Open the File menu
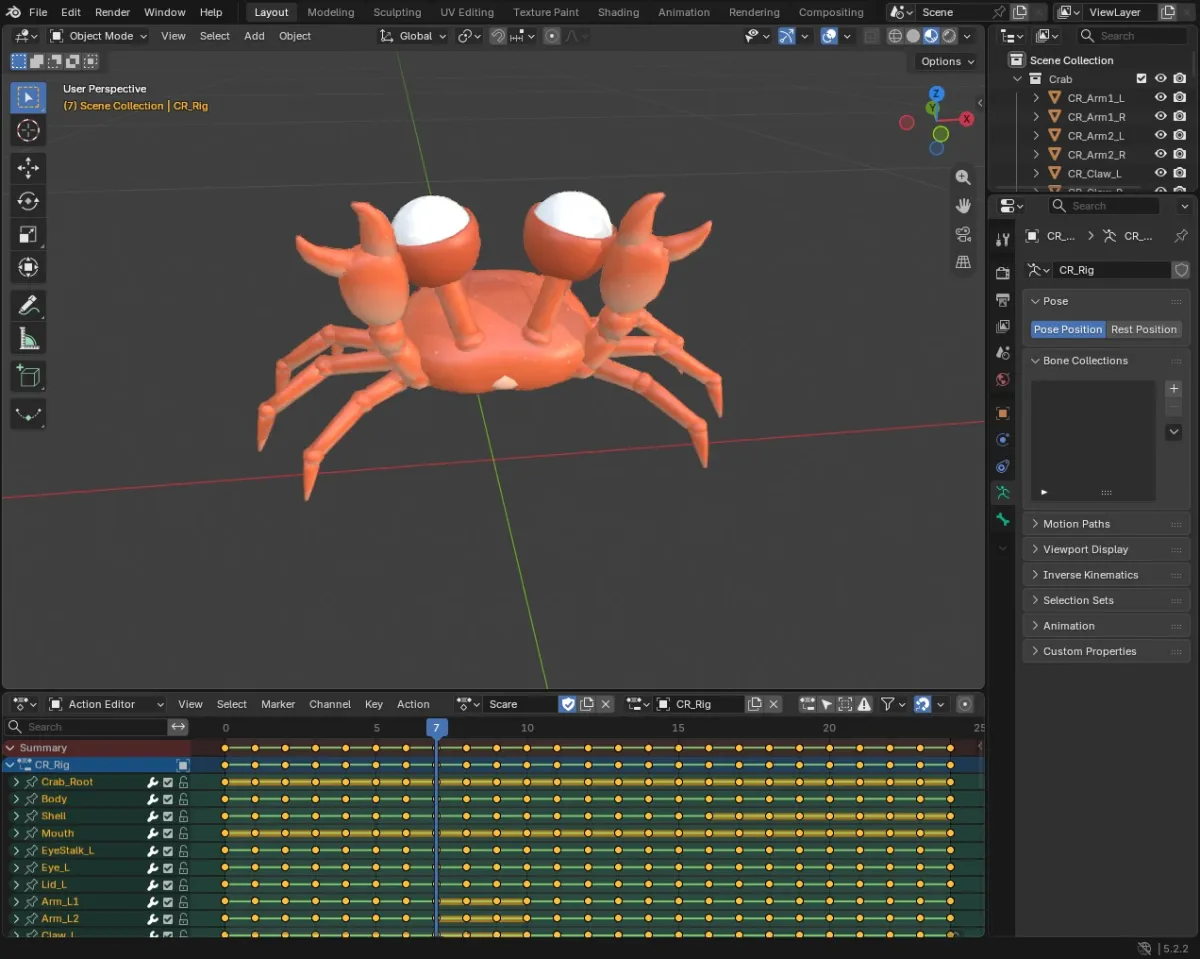Viewport: 1200px width, 959px height. click(x=38, y=12)
